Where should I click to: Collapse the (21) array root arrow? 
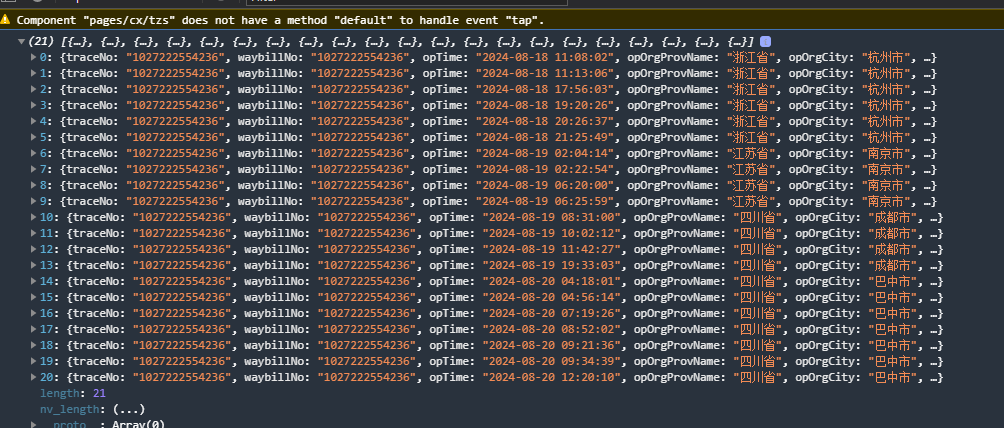[x=23, y=41]
